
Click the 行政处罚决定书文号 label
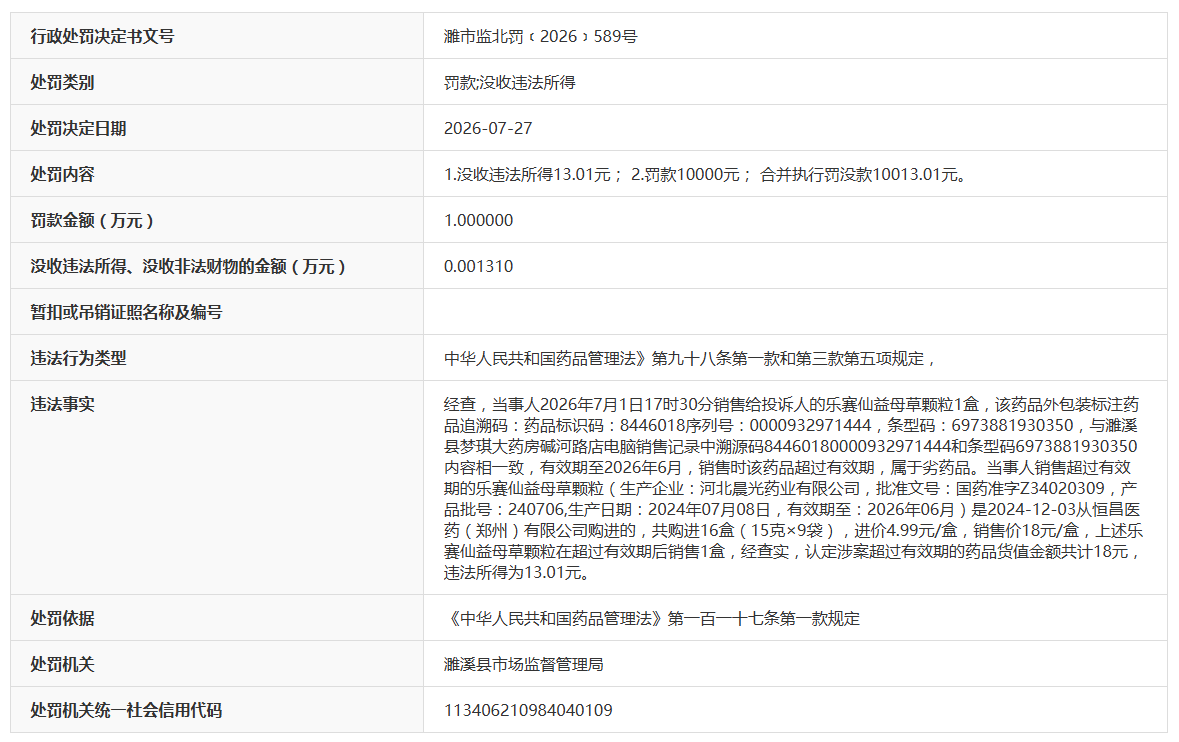point(102,36)
